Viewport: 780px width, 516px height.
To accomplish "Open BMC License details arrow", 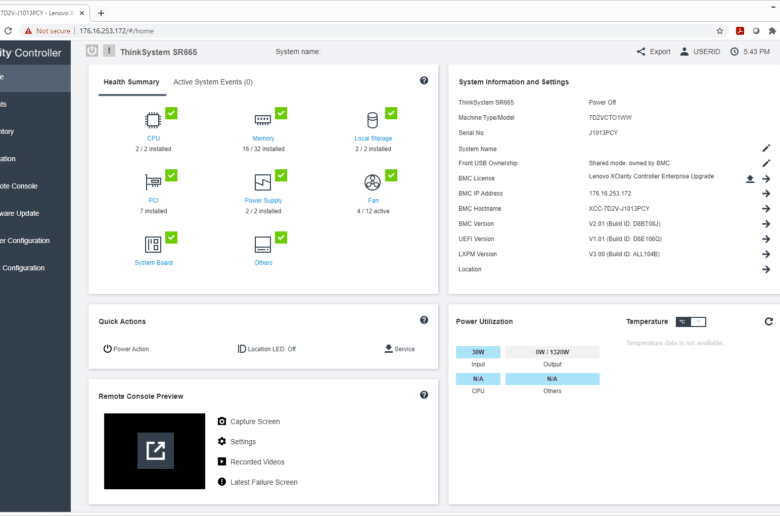I will (x=766, y=179).
